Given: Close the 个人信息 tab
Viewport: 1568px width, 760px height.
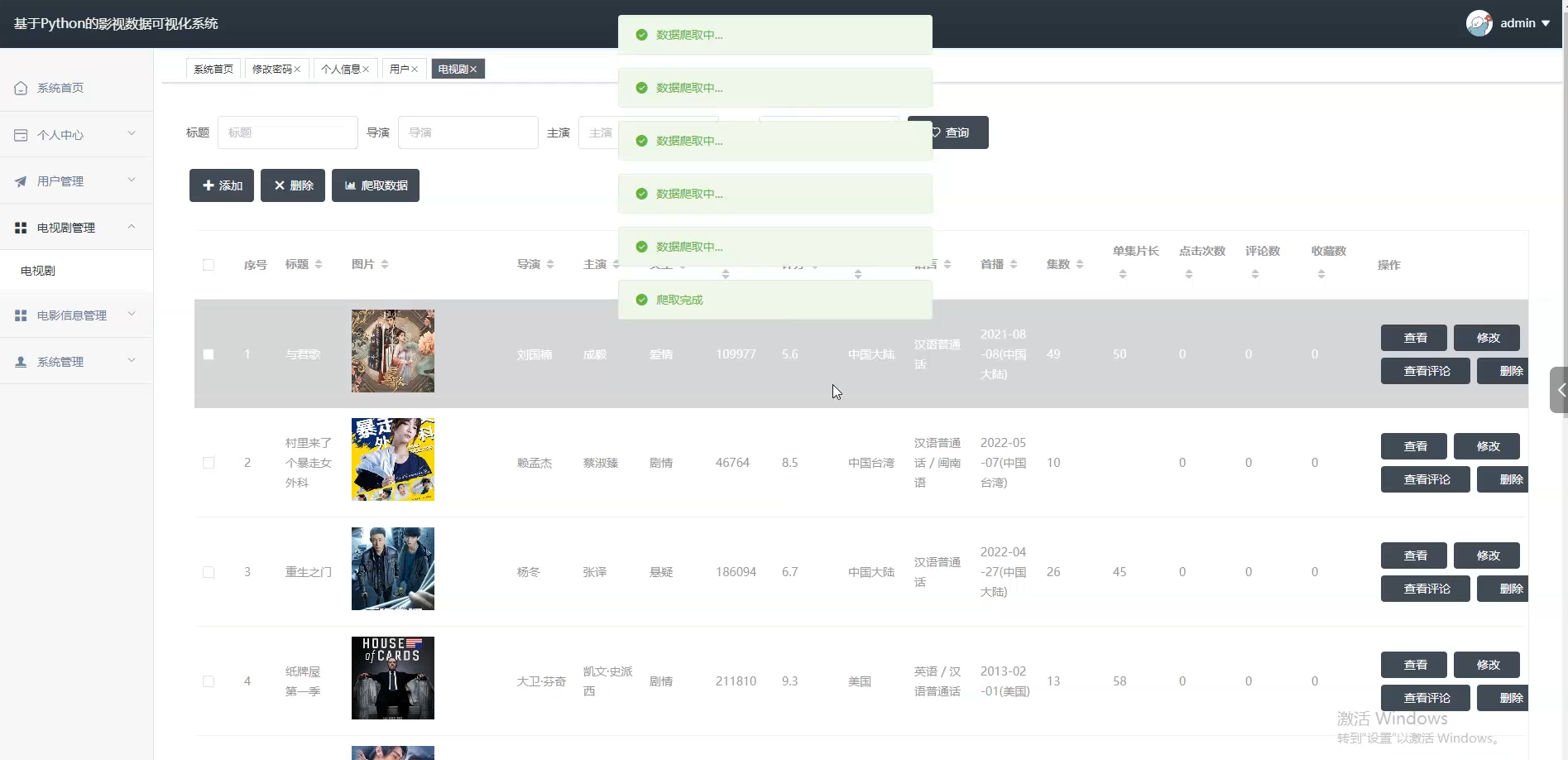Looking at the screenshot, I should [x=366, y=70].
